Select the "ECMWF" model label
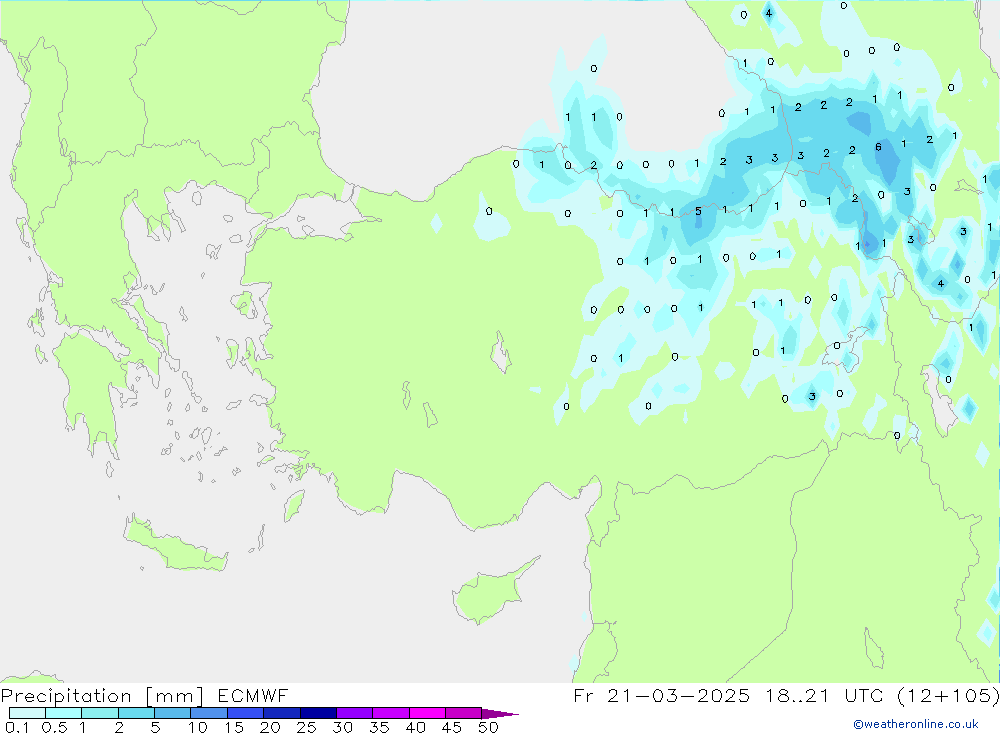 pos(253,695)
